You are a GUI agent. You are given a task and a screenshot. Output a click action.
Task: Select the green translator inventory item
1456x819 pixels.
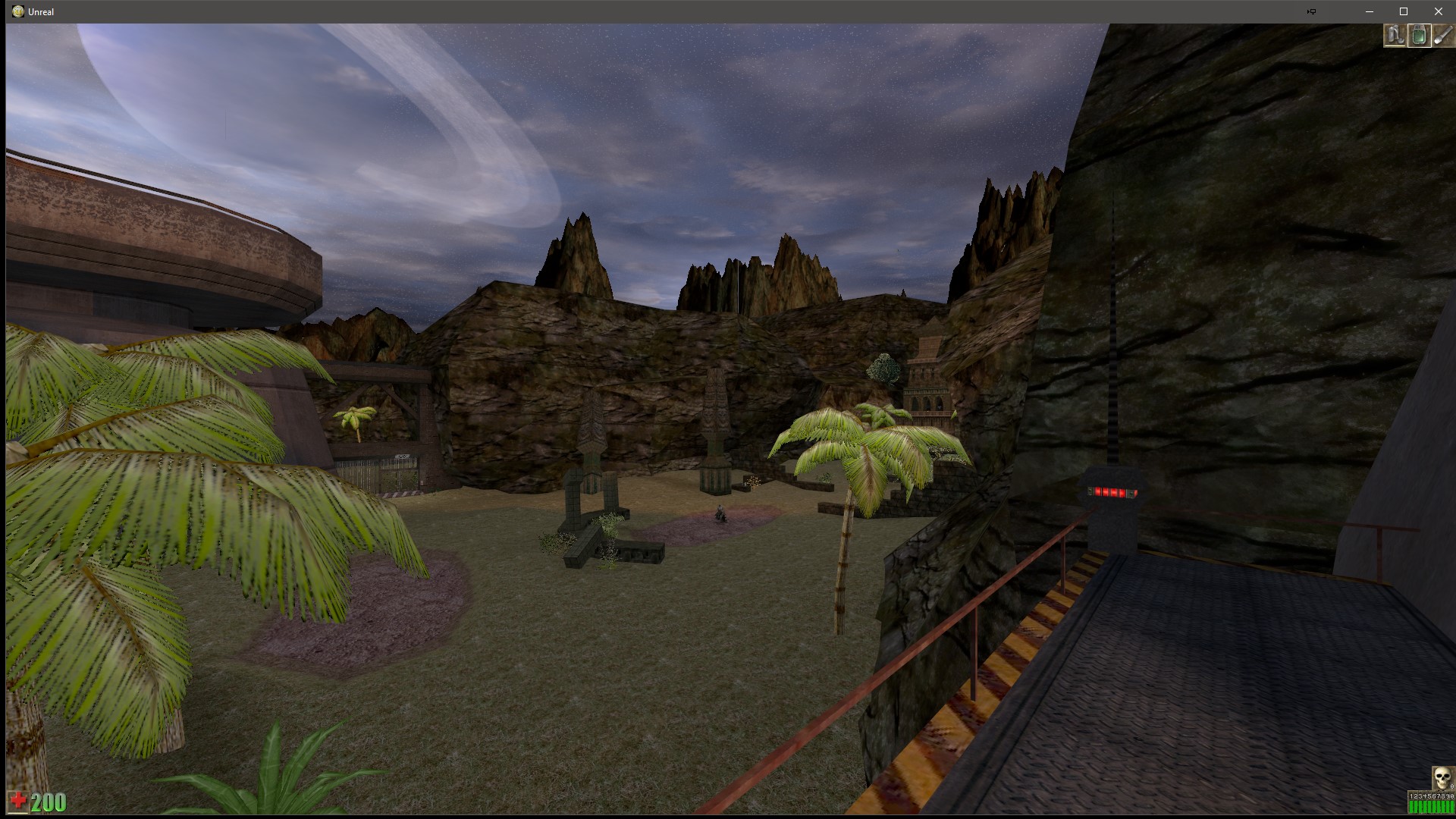(x=1420, y=35)
